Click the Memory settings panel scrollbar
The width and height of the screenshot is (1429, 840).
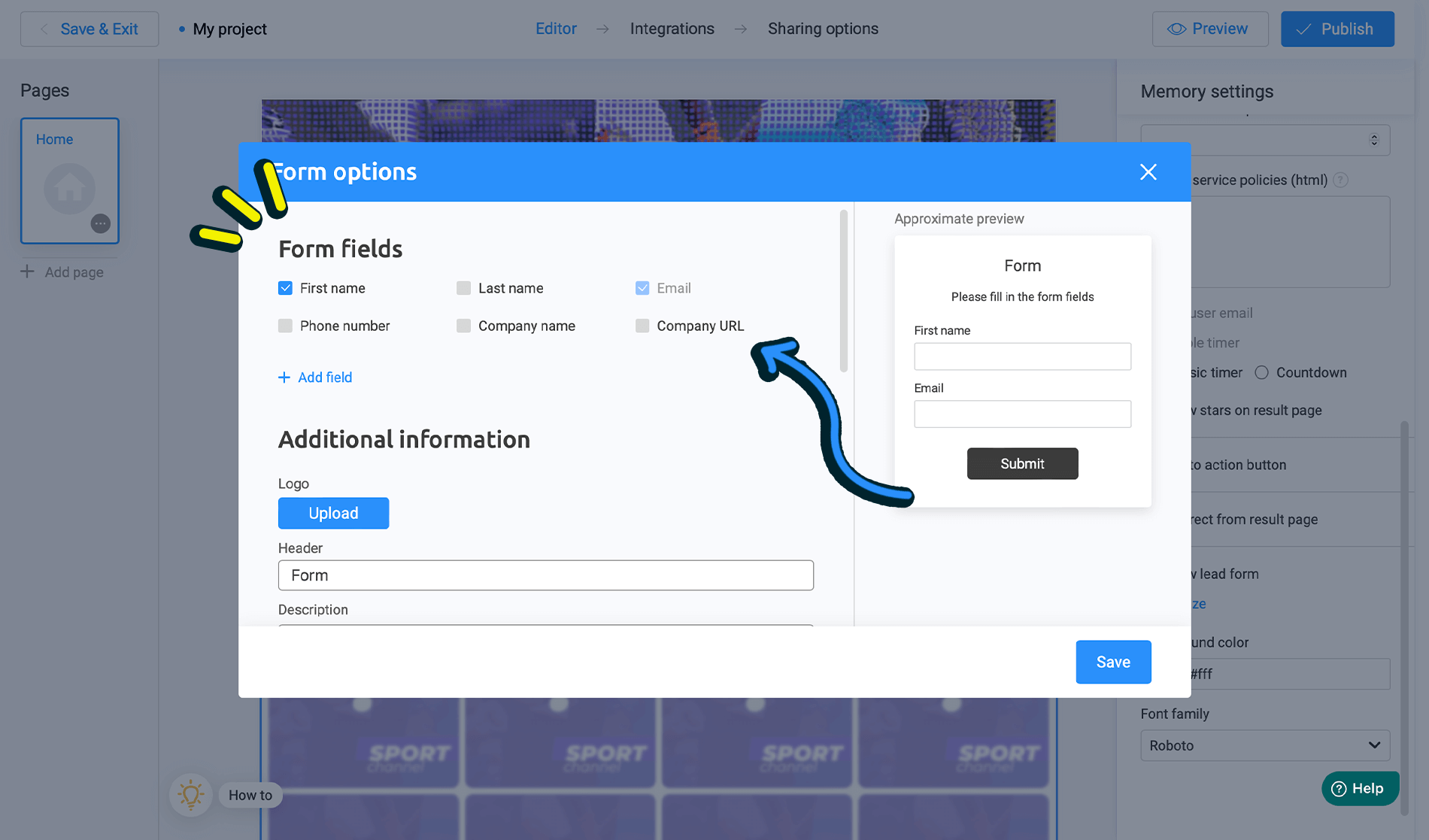[1404, 618]
